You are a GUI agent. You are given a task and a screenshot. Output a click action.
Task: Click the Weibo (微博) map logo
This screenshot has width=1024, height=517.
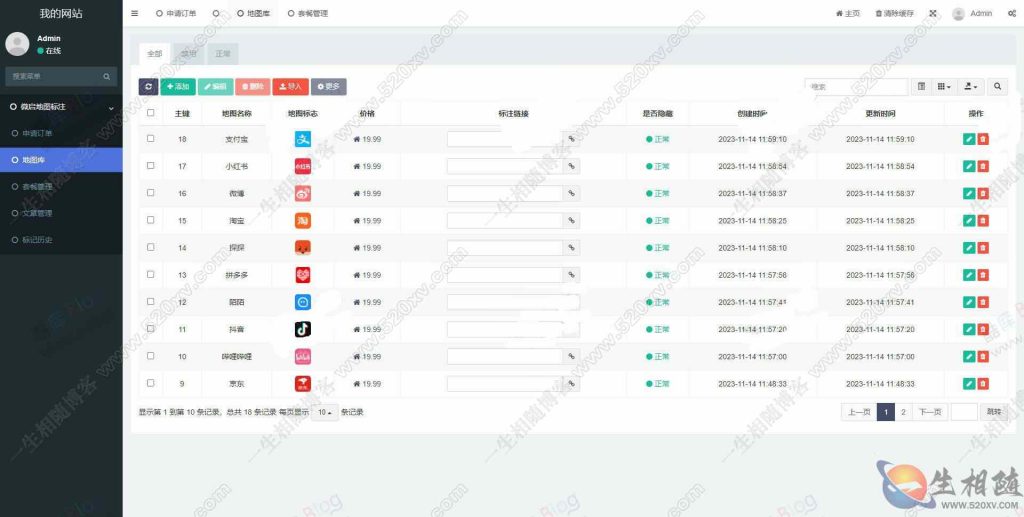click(x=302, y=193)
